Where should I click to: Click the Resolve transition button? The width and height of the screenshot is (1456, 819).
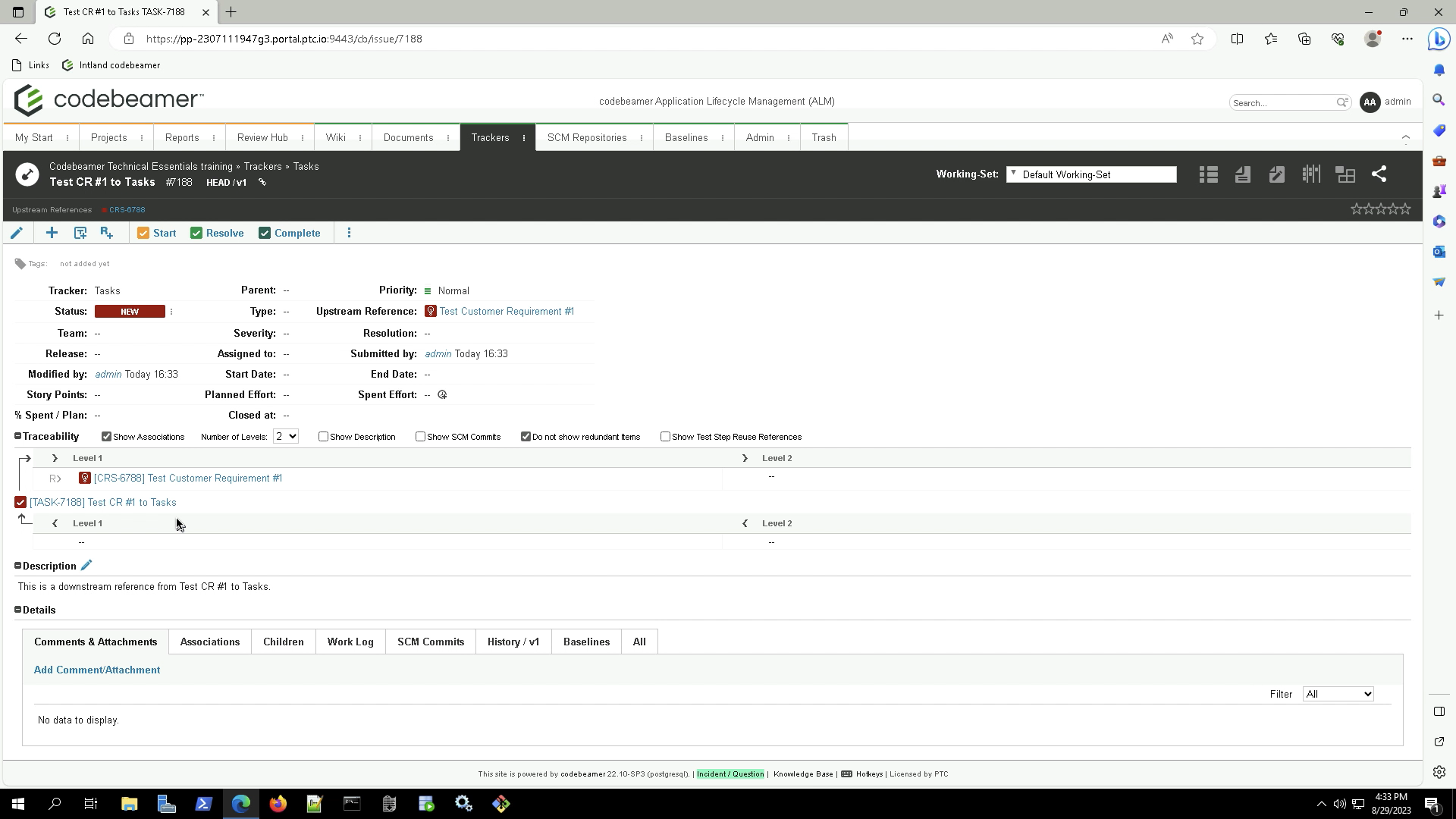[217, 233]
